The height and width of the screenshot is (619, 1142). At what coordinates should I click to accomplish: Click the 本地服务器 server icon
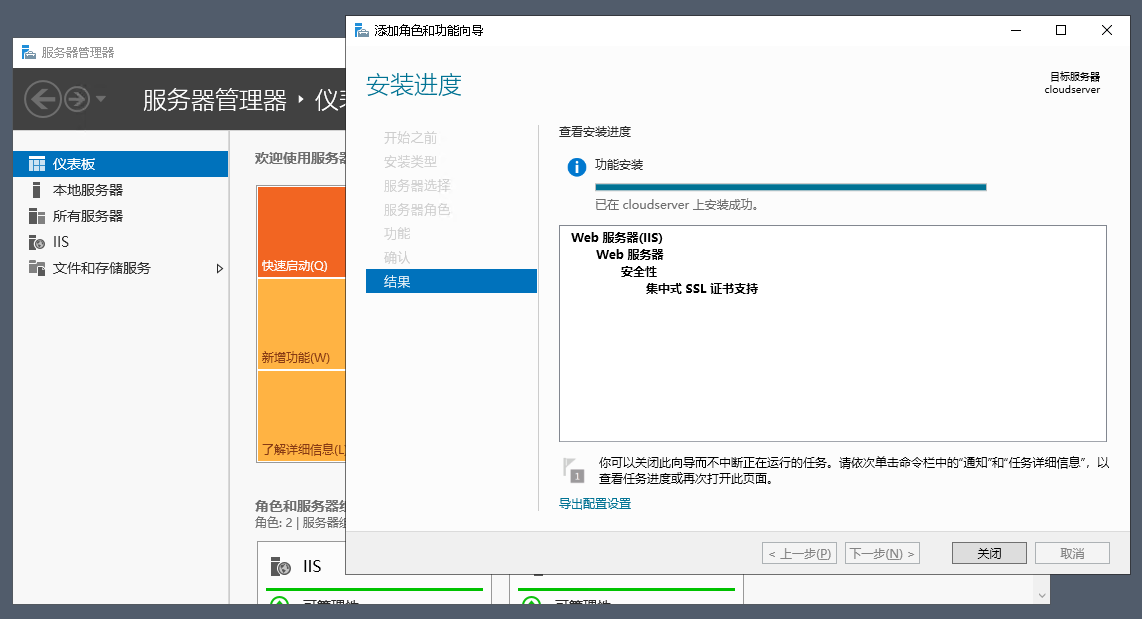pos(36,190)
